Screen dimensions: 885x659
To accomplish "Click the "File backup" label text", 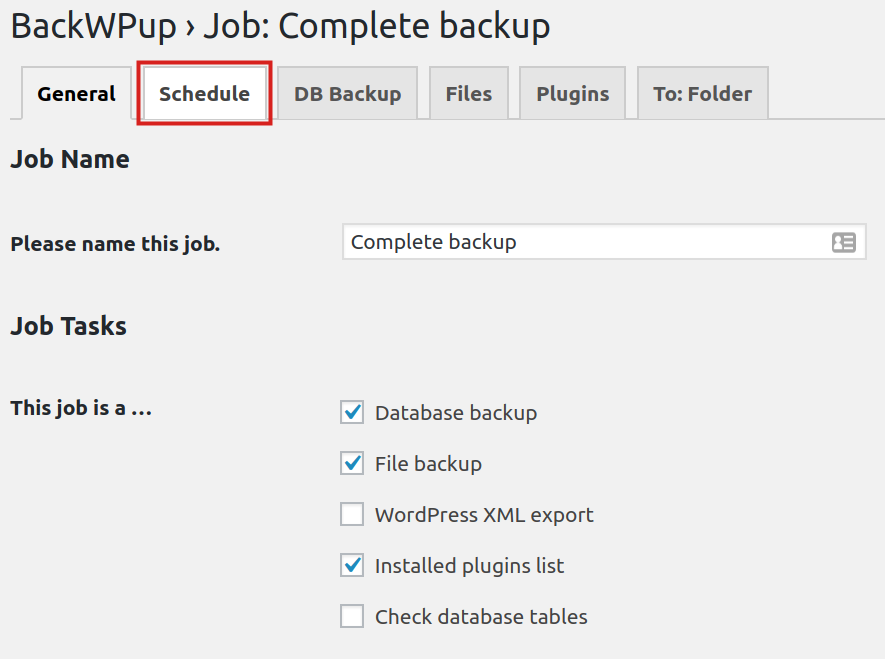I will [x=428, y=464].
